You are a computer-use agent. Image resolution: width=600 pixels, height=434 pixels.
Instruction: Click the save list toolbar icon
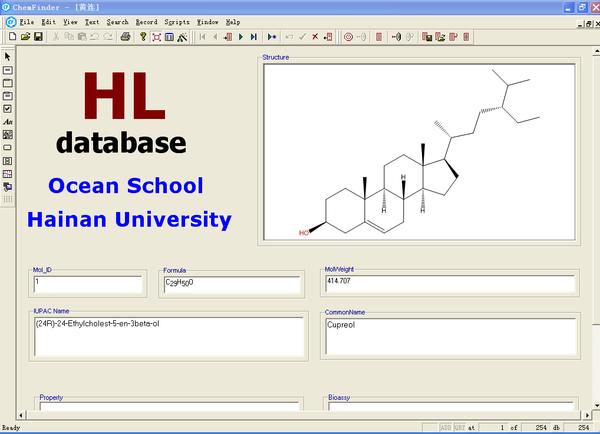[x=427, y=37]
